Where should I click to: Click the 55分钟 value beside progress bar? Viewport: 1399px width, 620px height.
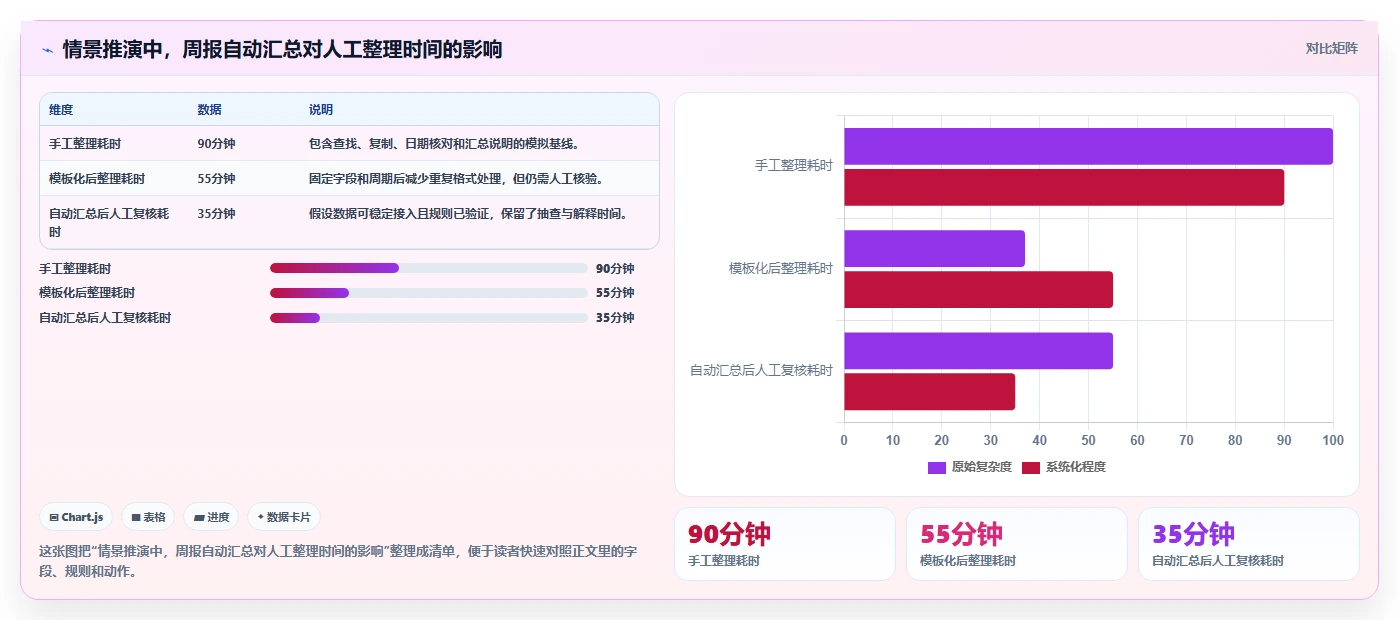(615, 293)
